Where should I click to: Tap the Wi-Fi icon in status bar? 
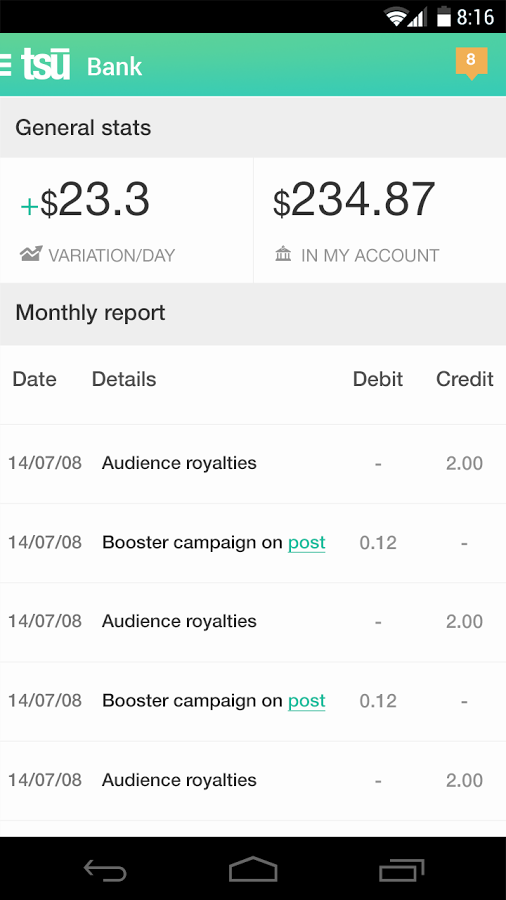396,17
